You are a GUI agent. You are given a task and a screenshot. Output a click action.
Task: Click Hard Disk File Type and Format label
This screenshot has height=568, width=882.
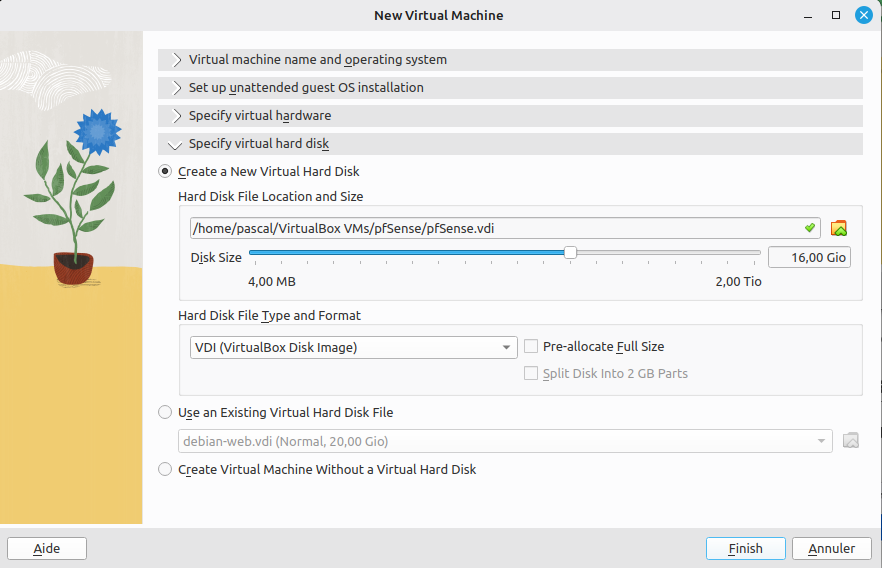pos(269,316)
